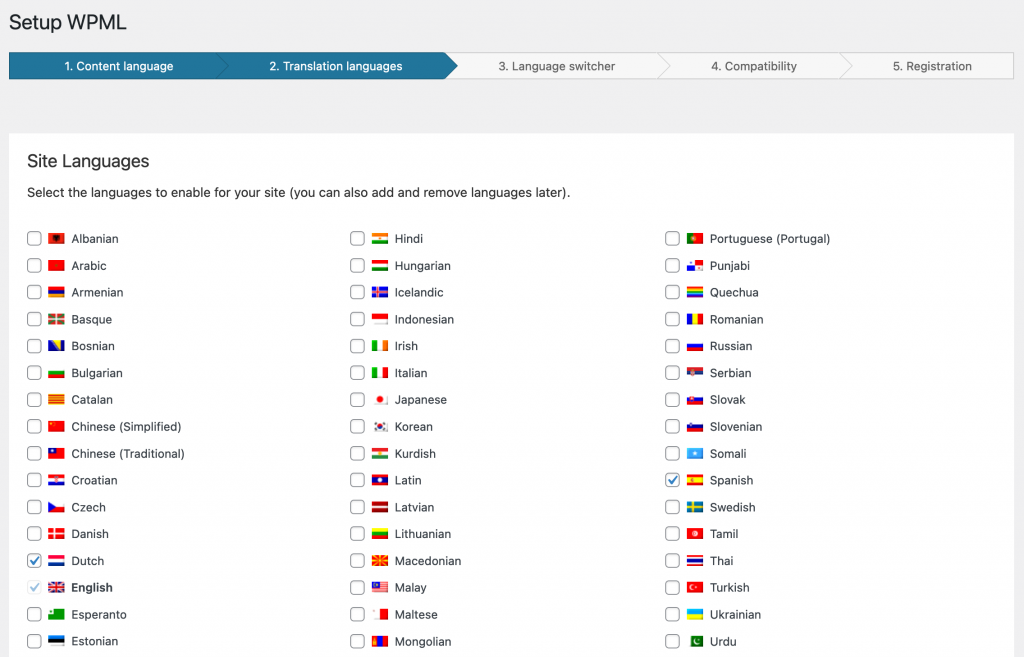The image size is (1024, 657).
Task: Click the Ukrainian flag icon
Action: (x=695, y=615)
